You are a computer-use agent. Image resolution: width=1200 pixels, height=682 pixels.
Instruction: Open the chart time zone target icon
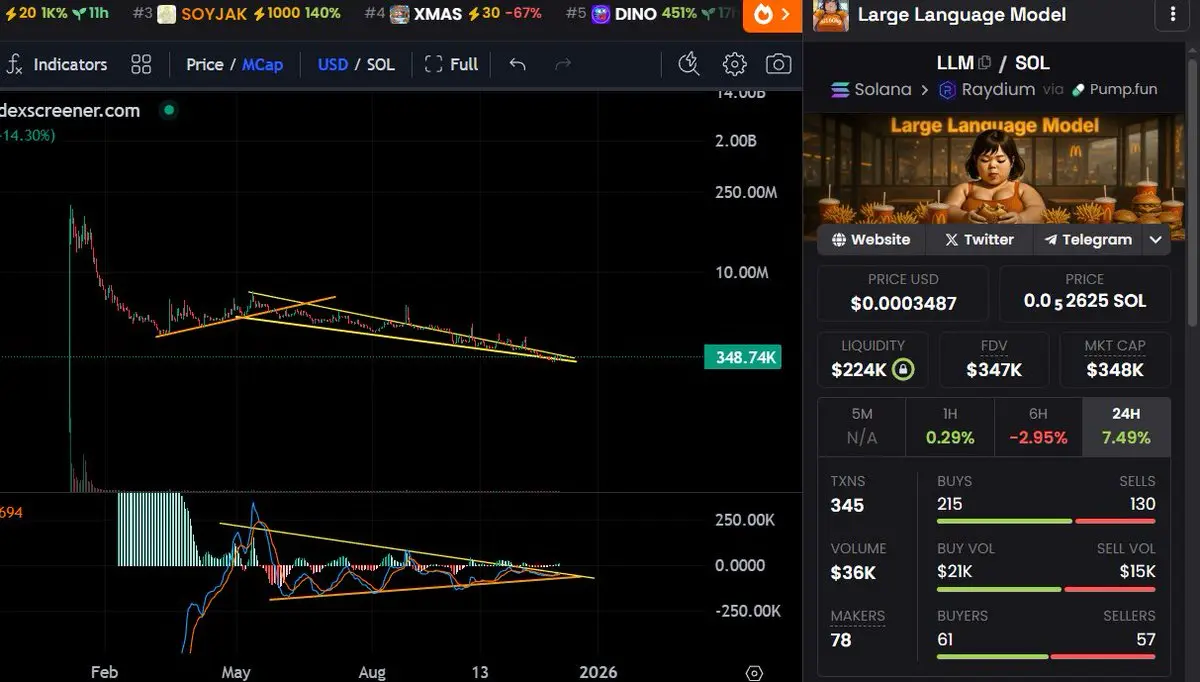[x=755, y=673]
